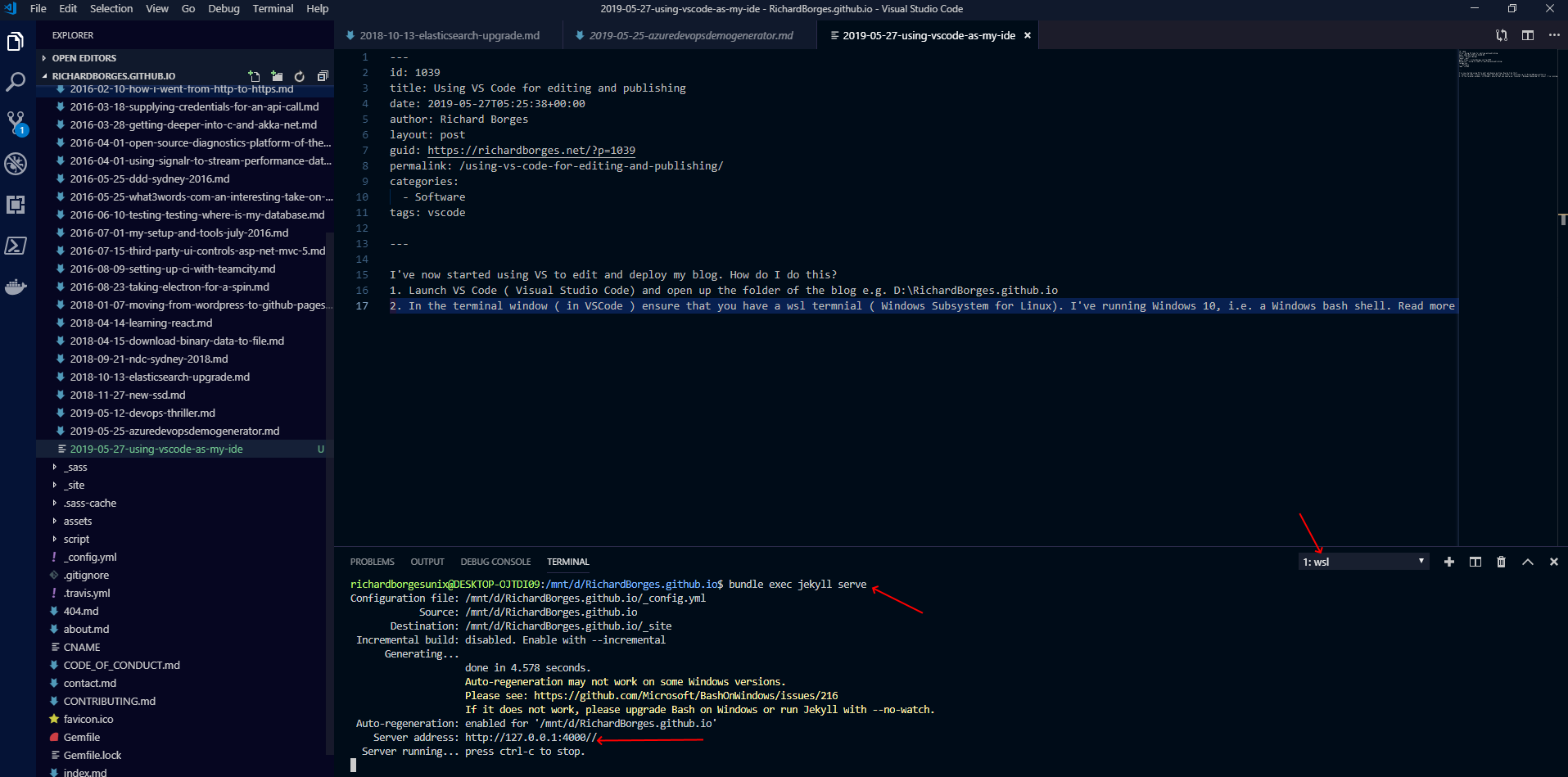Switch to PROBLEMS panel tab
Viewport: 1568px width, 777px height.
coord(373,562)
